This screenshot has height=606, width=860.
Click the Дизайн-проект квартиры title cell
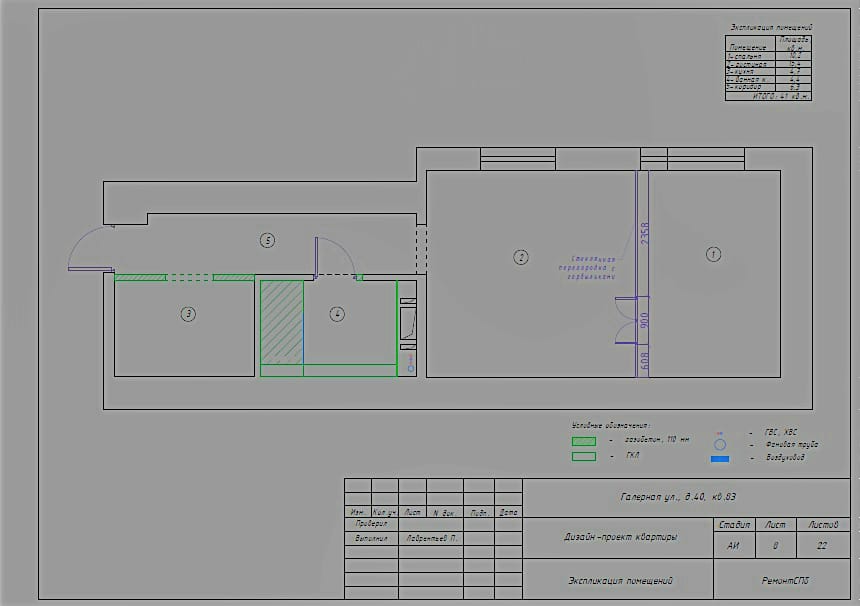618,537
